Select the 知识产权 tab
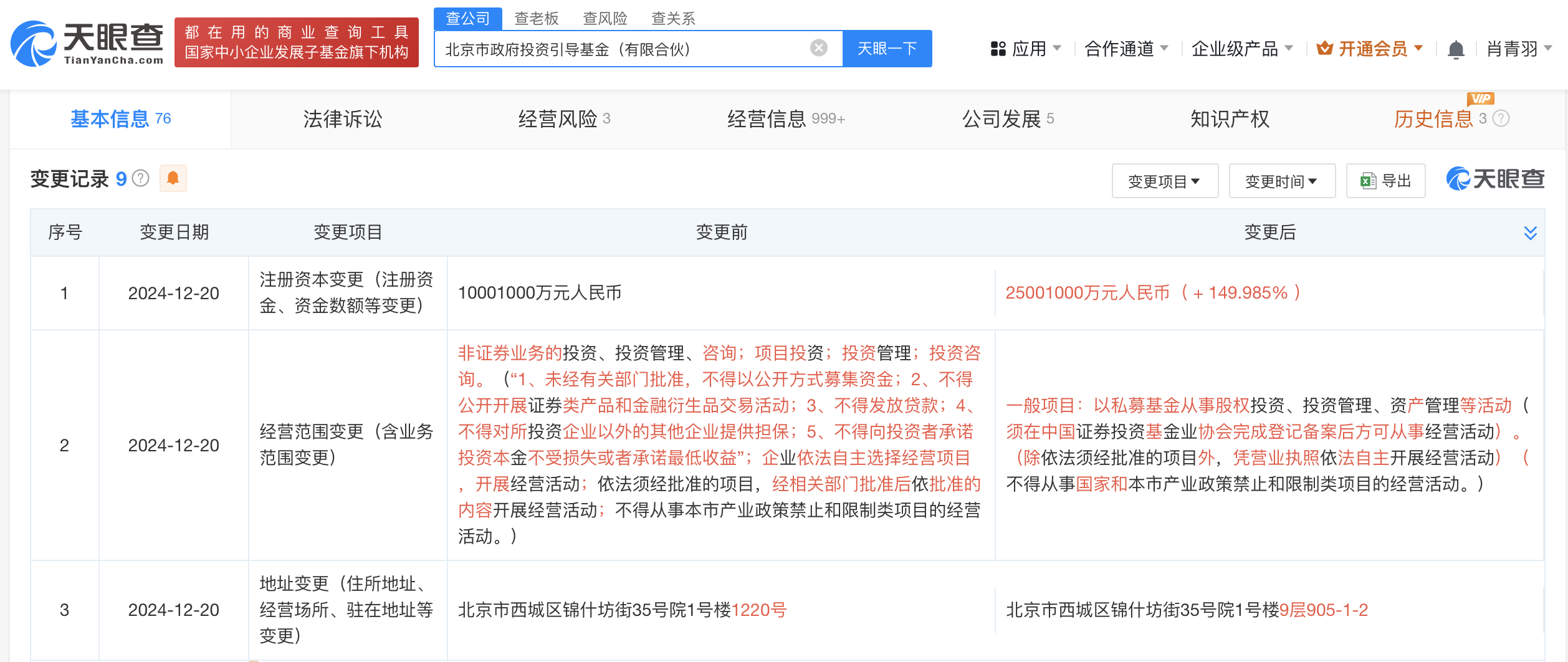The height and width of the screenshot is (662, 1568). pyautogui.click(x=1230, y=118)
